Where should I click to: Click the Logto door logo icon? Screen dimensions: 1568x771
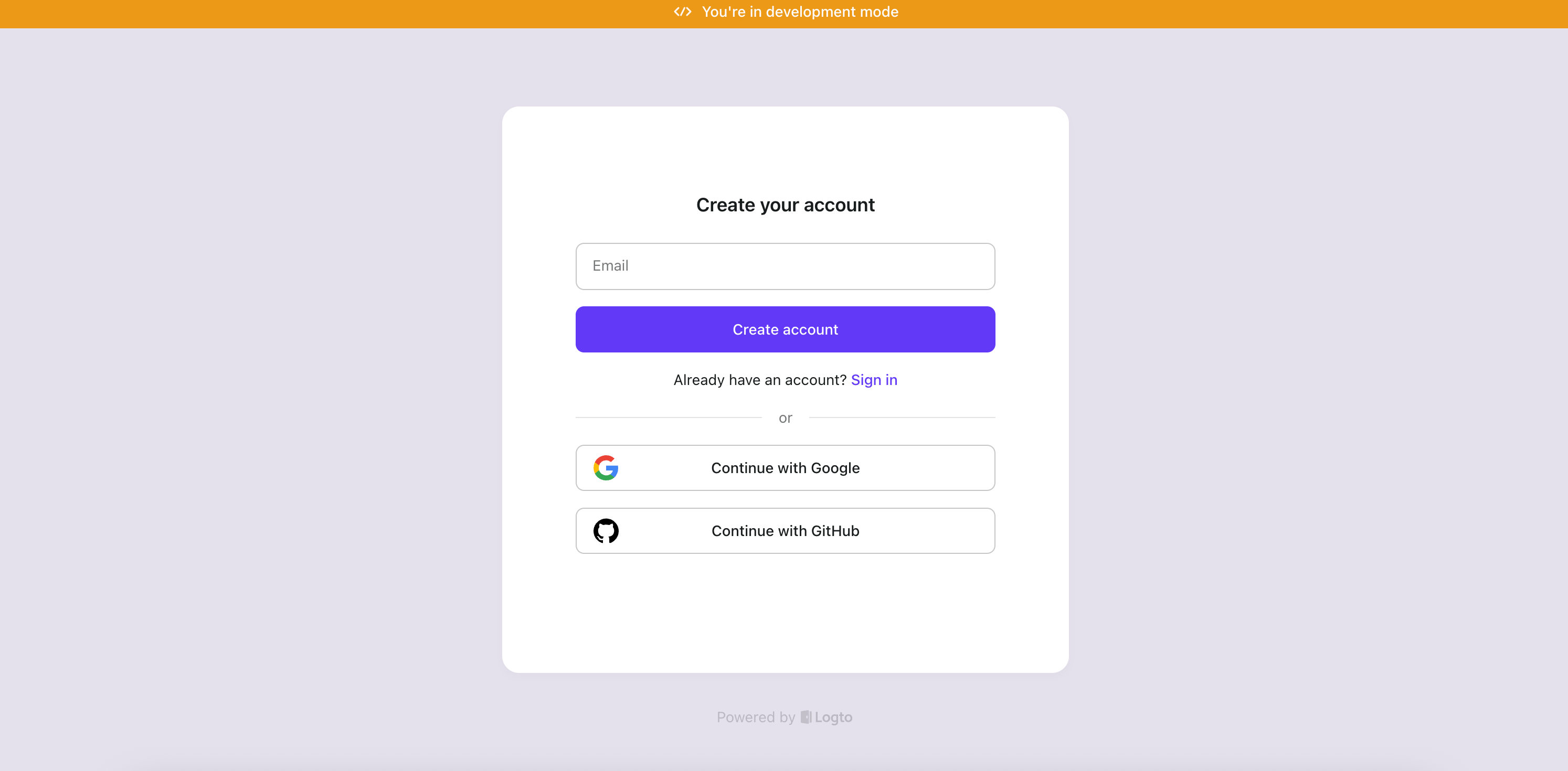[806, 717]
